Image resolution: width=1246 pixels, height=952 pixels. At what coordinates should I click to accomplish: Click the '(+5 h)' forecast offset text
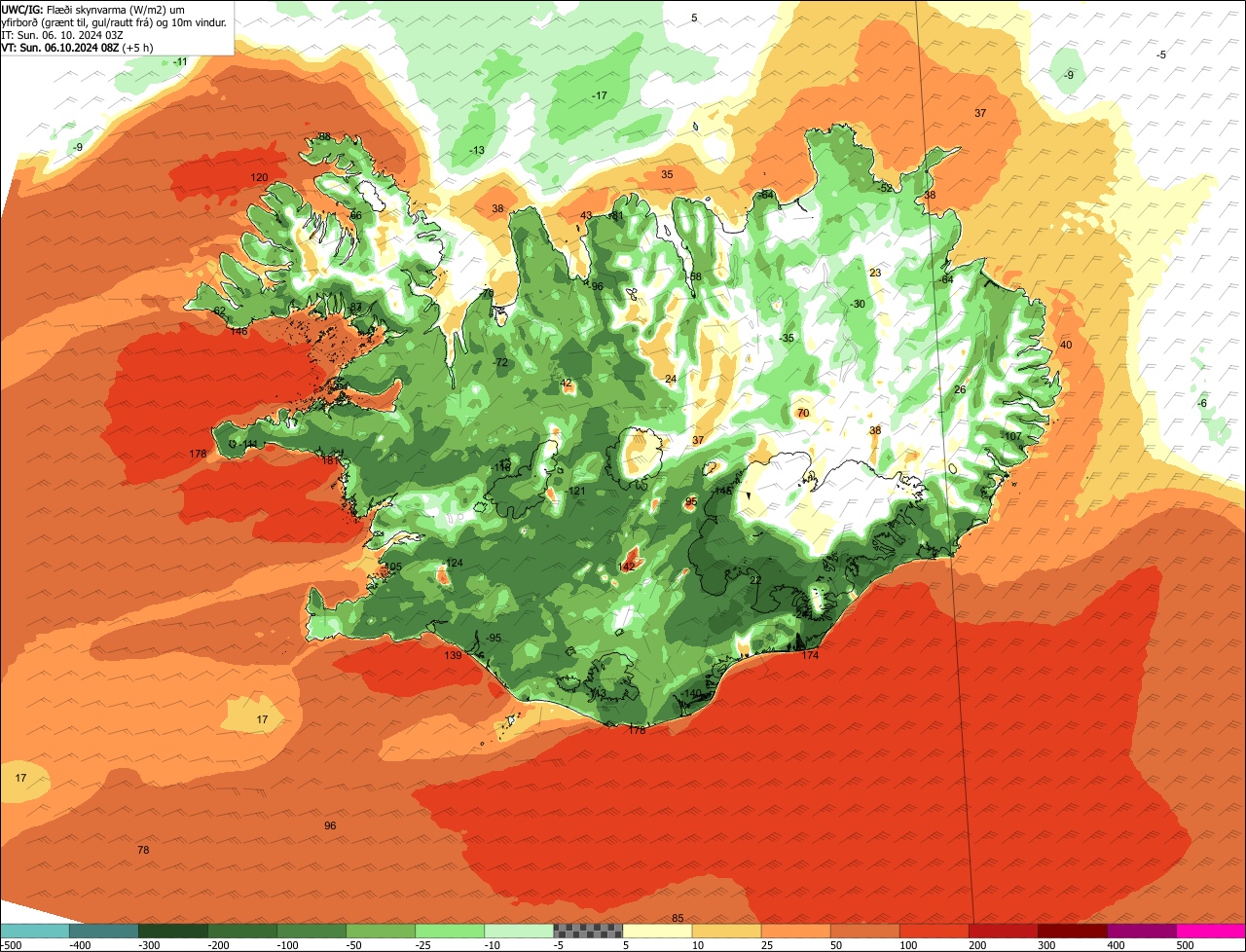click(x=137, y=46)
